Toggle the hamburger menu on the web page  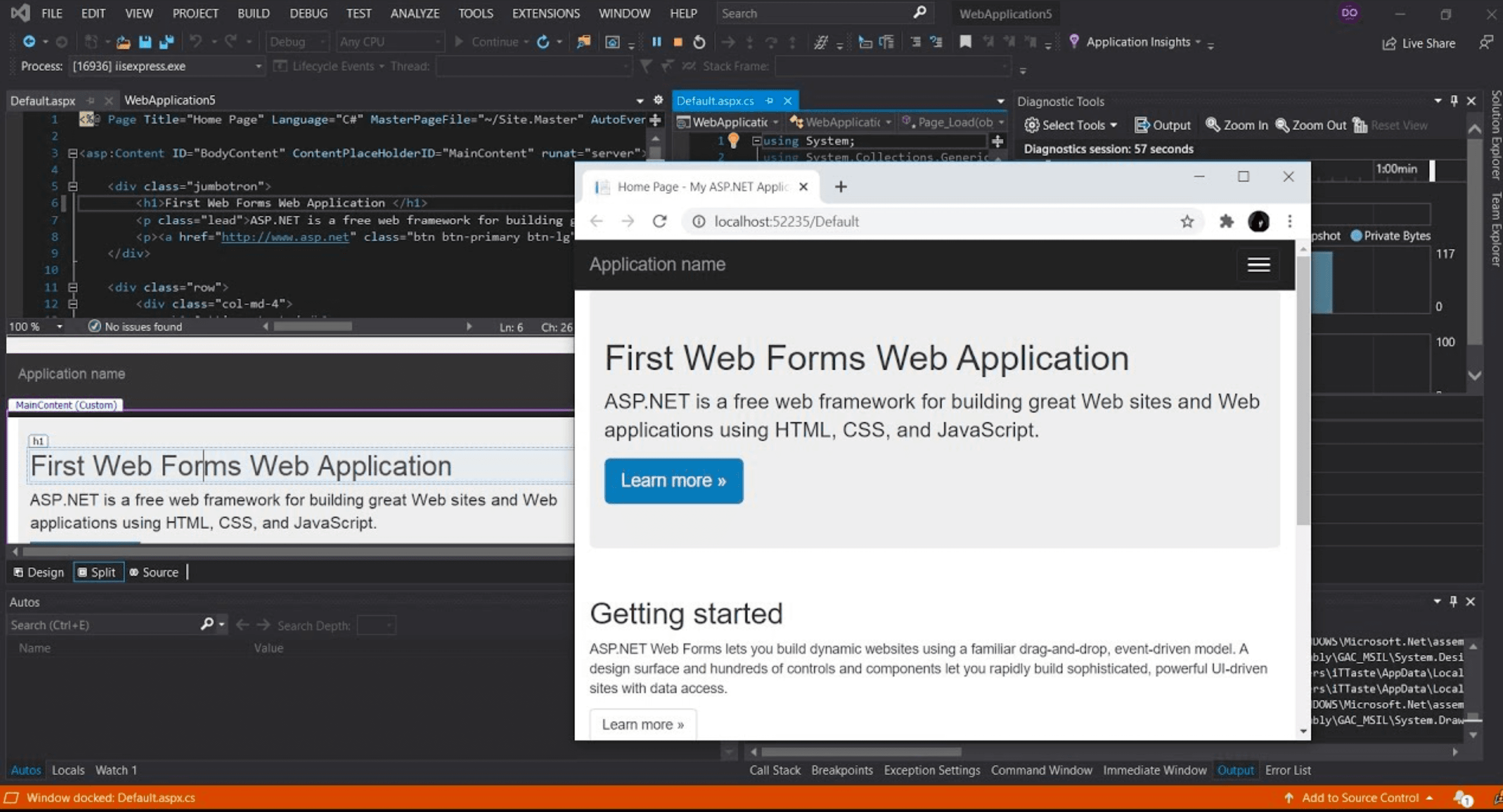coord(1259,265)
